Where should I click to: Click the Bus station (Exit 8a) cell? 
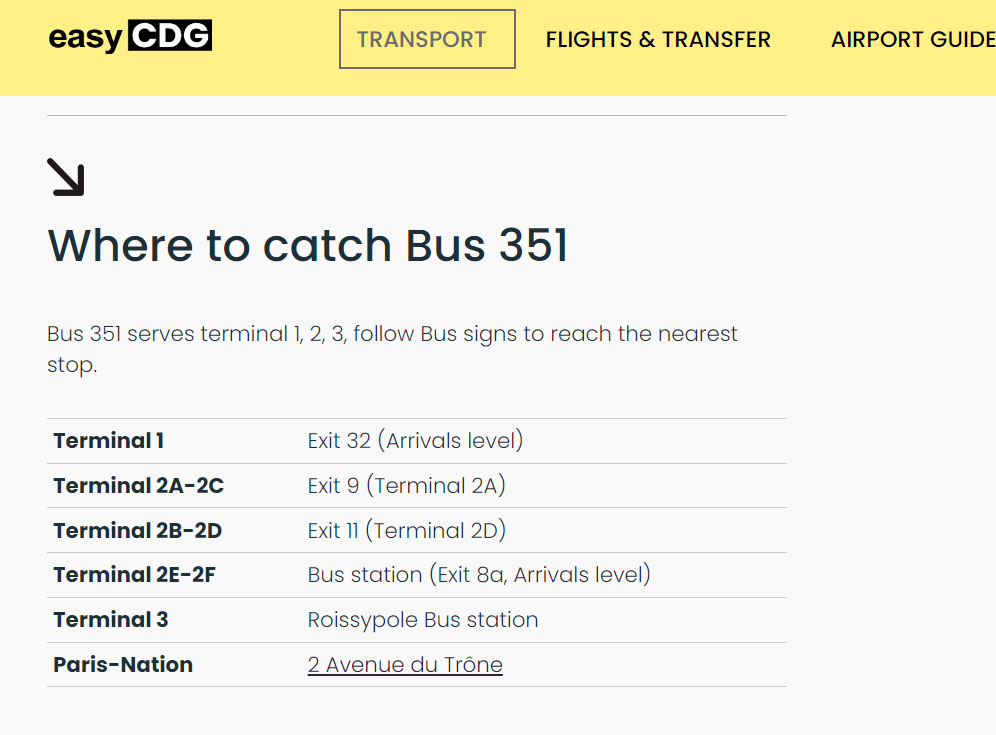(x=480, y=575)
